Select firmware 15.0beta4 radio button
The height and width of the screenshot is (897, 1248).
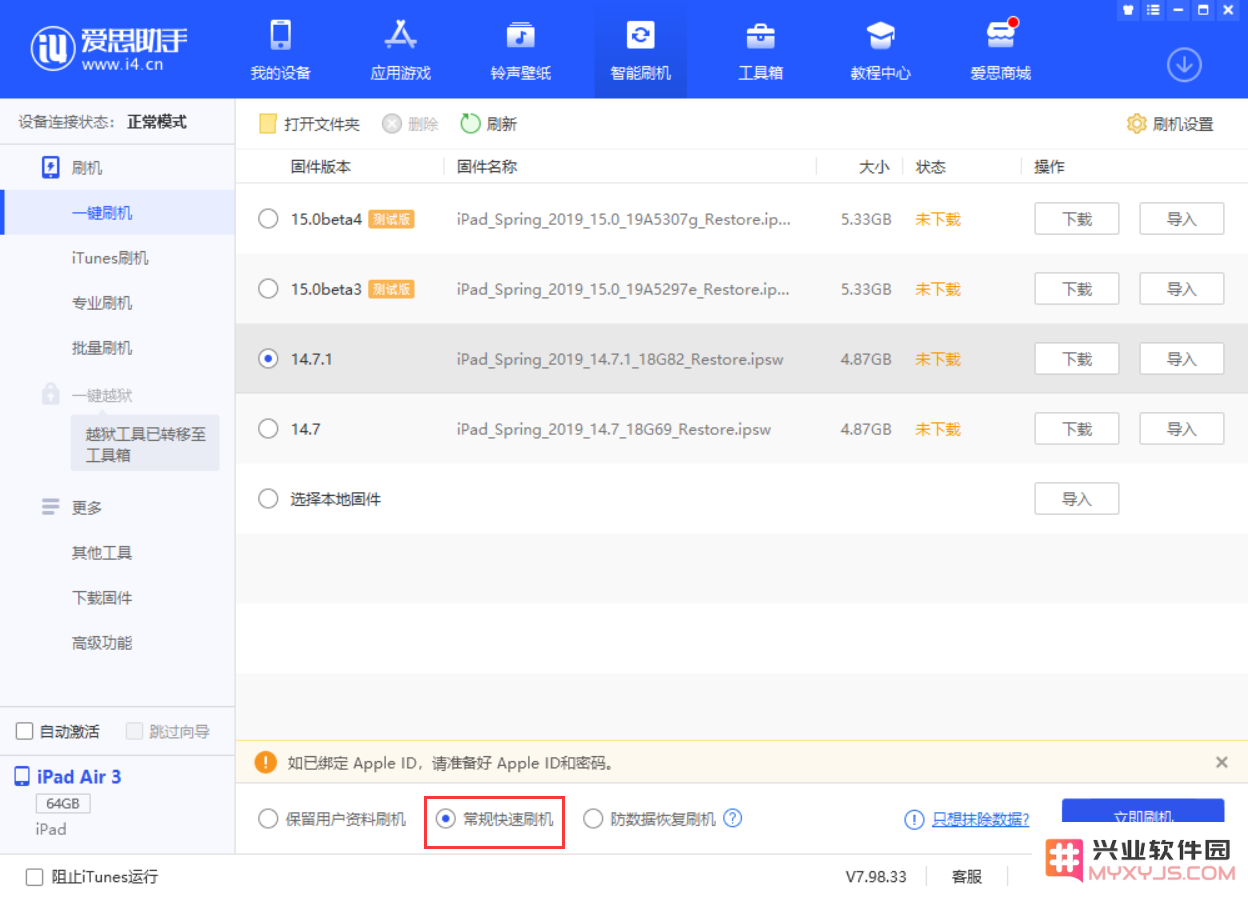pyautogui.click(x=268, y=219)
